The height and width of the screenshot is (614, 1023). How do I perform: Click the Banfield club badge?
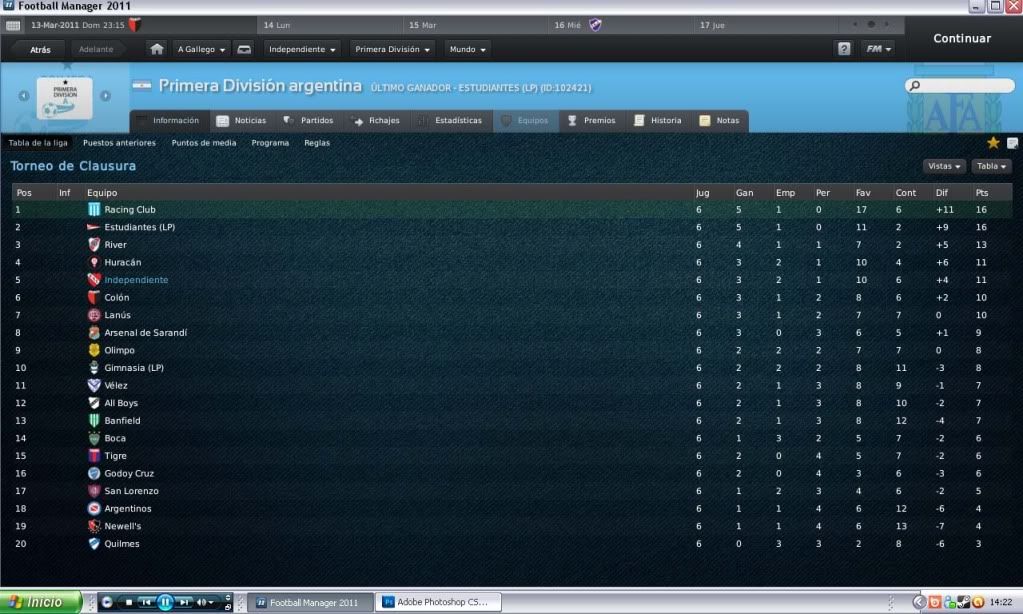pyautogui.click(x=94, y=421)
